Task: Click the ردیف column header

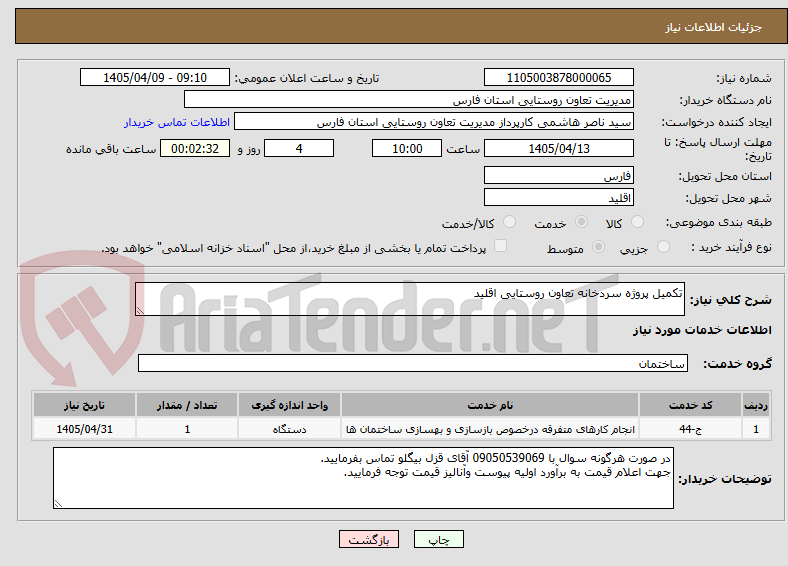Action: coord(756,405)
